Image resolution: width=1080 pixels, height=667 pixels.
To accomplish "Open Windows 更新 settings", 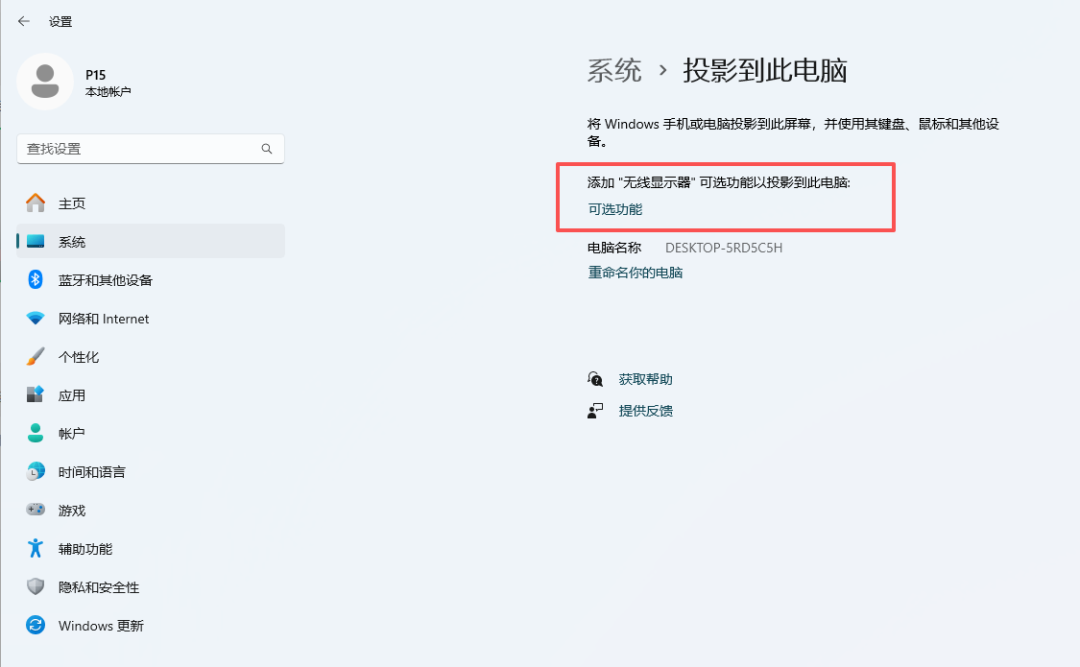I will point(150,626).
